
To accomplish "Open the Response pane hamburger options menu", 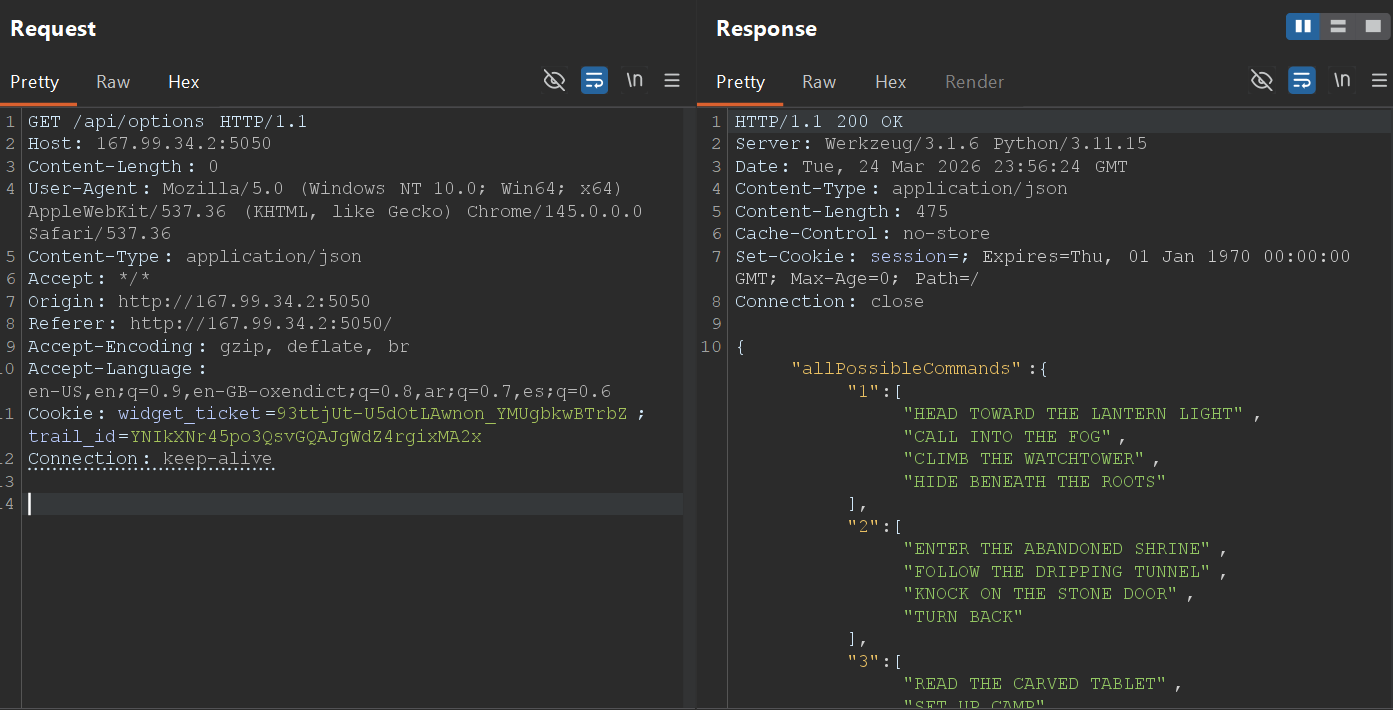I will tap(1378, 81).
